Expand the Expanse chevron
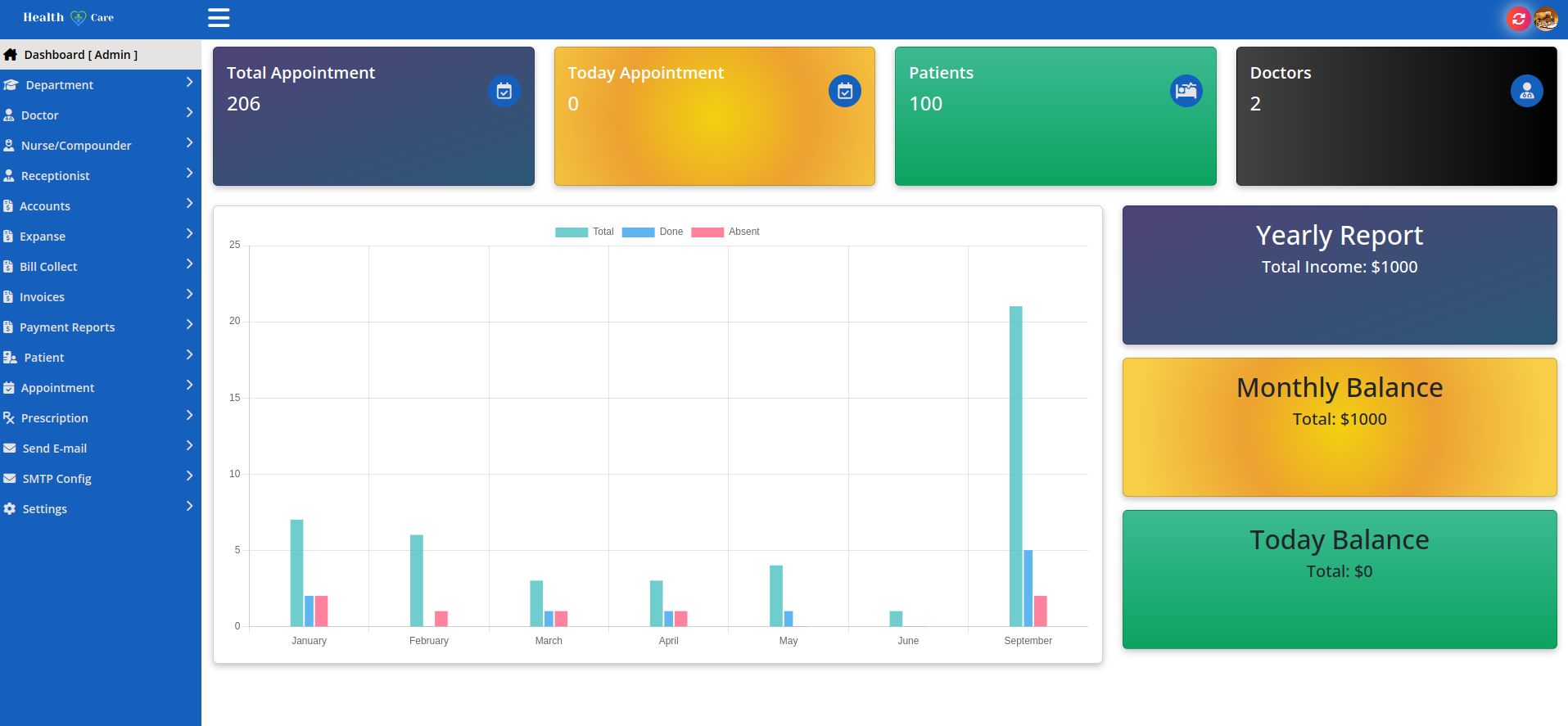Screen dimensions: 1568x726 [x=189, y=233]
